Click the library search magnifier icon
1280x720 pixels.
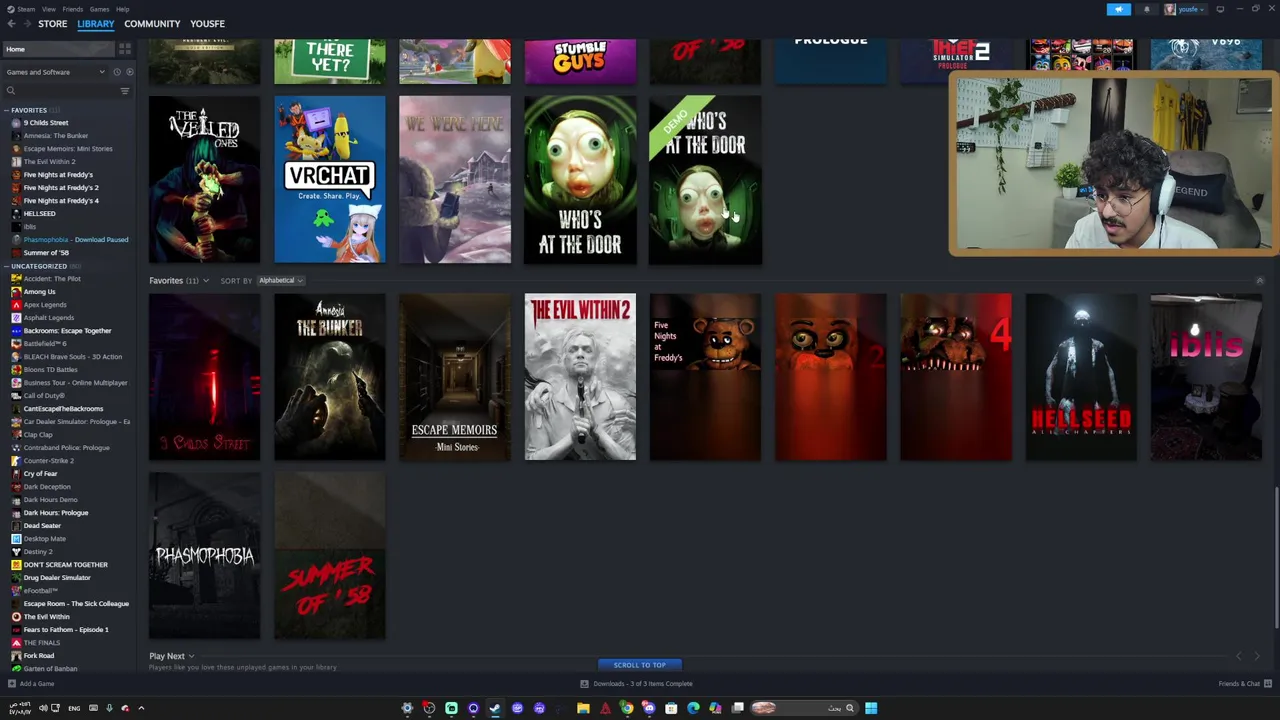(x=11, y=91)
